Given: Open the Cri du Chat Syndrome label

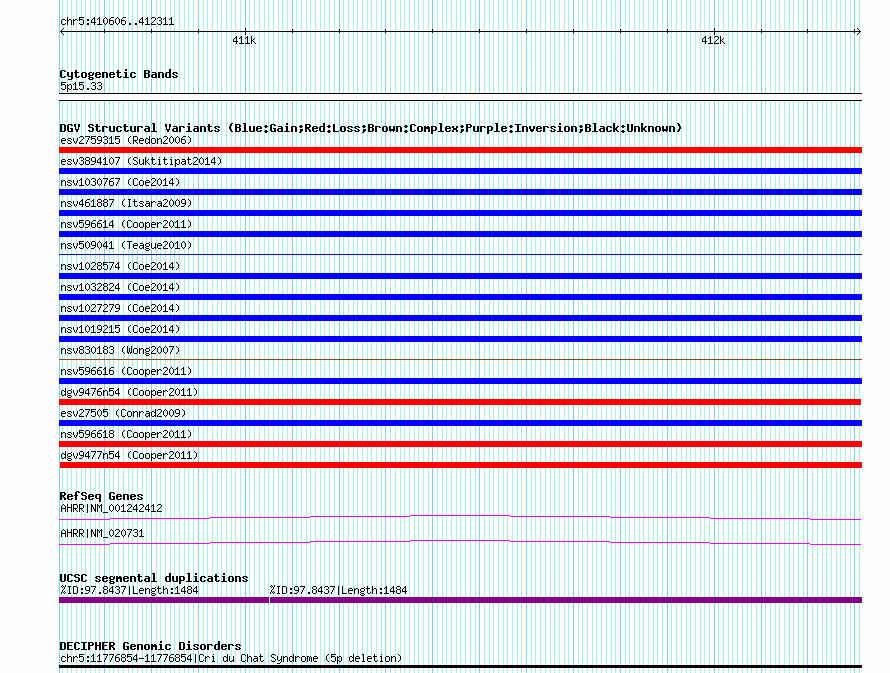Looking at the screenshot, I should [x=231, y=658].
